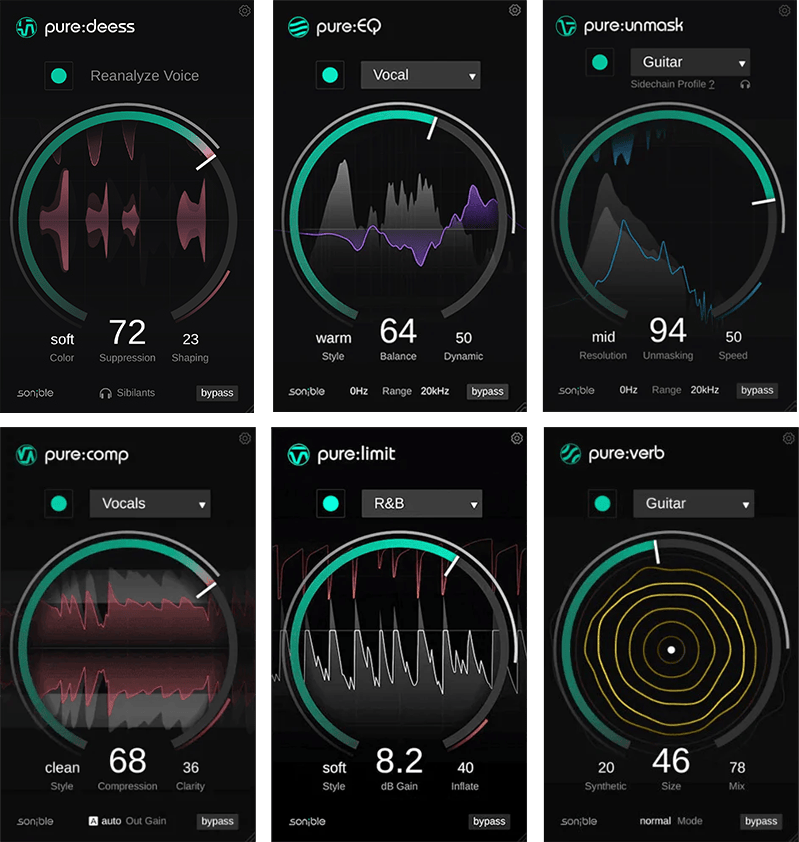This screenshot has width=799, height=842.
Task: Click headphones icon next to Sibilants
Action: tap(105, 393)
